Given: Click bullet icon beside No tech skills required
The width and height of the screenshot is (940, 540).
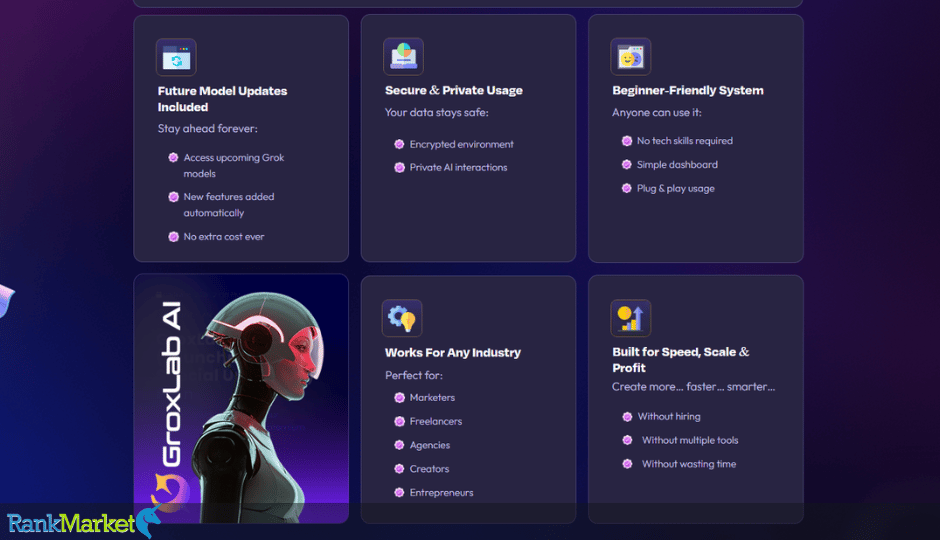Looking at the screenshot, I should point(626,141).
